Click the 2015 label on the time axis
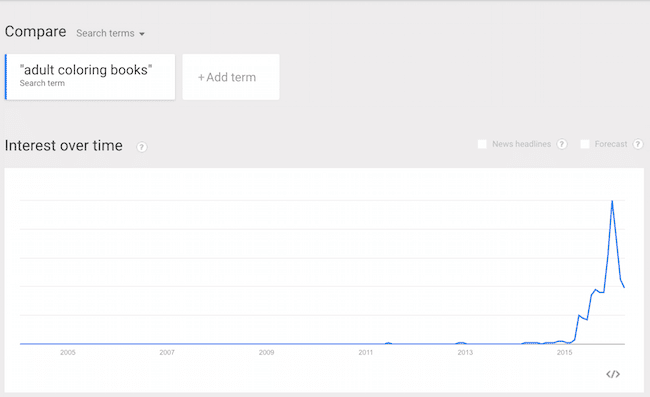Screen dimensions: 650x397 click(x=564, y=352)
